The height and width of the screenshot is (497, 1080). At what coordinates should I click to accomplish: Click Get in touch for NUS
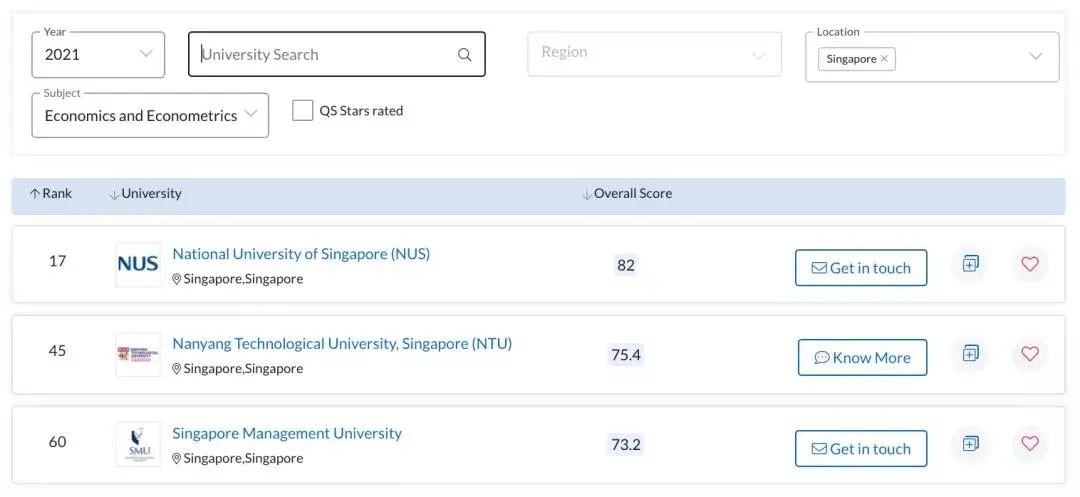tap(861, 268)
